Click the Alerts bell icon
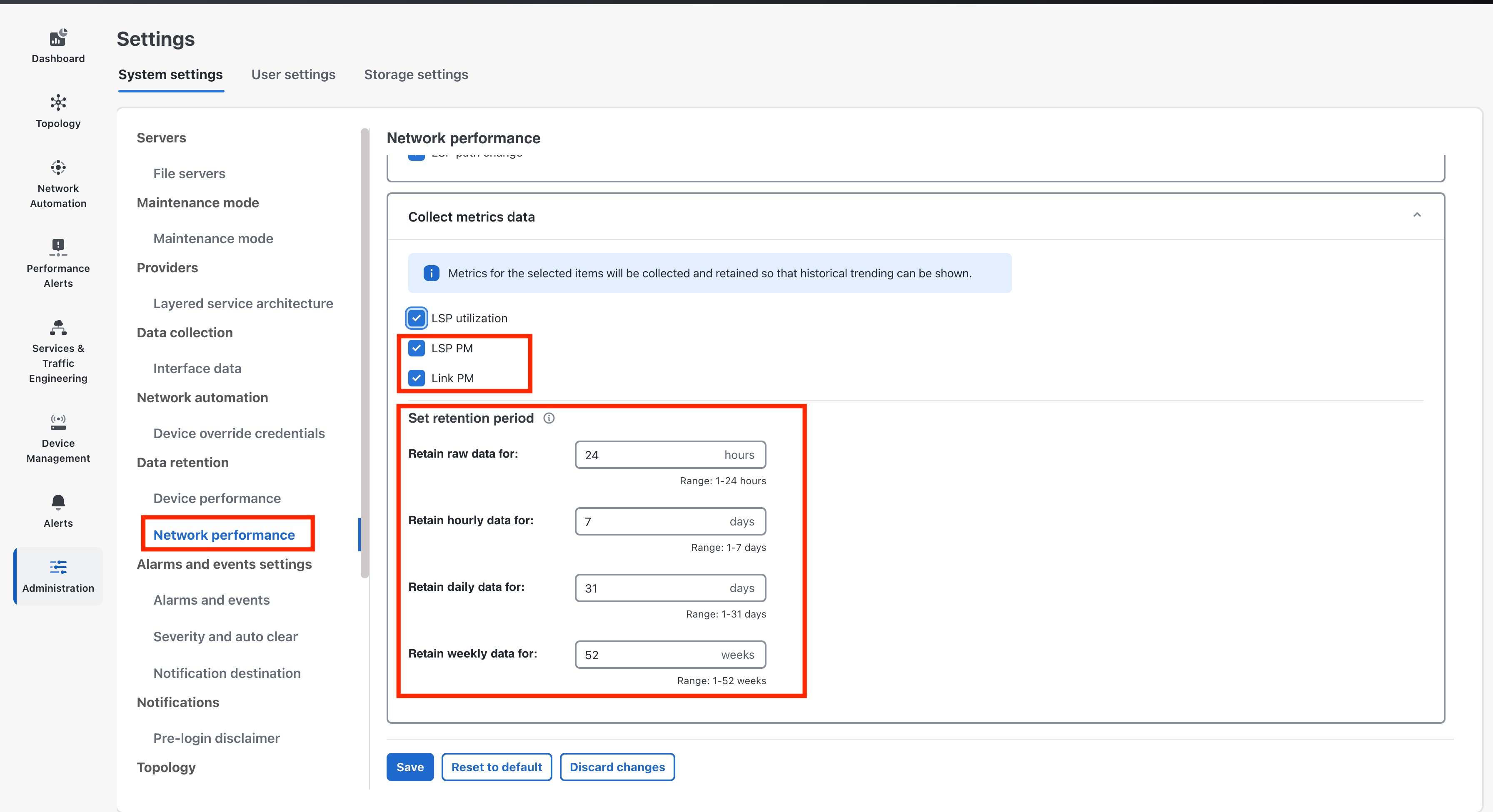Image resolution: width=1493 pixels, height=812 pixels. pos(58,502)
